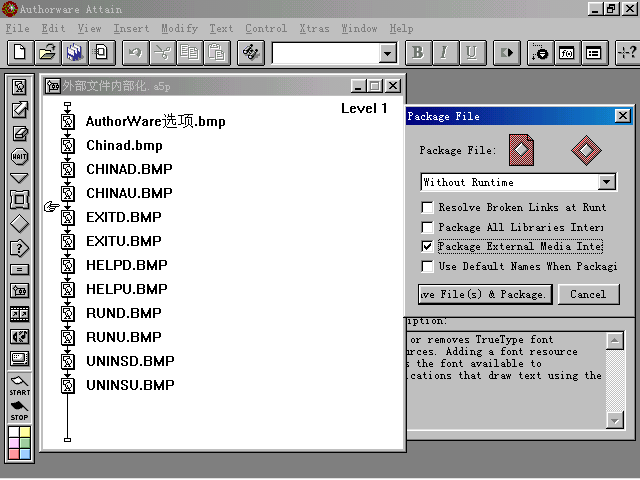Click the Copy toolbar icon
This screenshot has height=480, width=640.
(189, 53)
